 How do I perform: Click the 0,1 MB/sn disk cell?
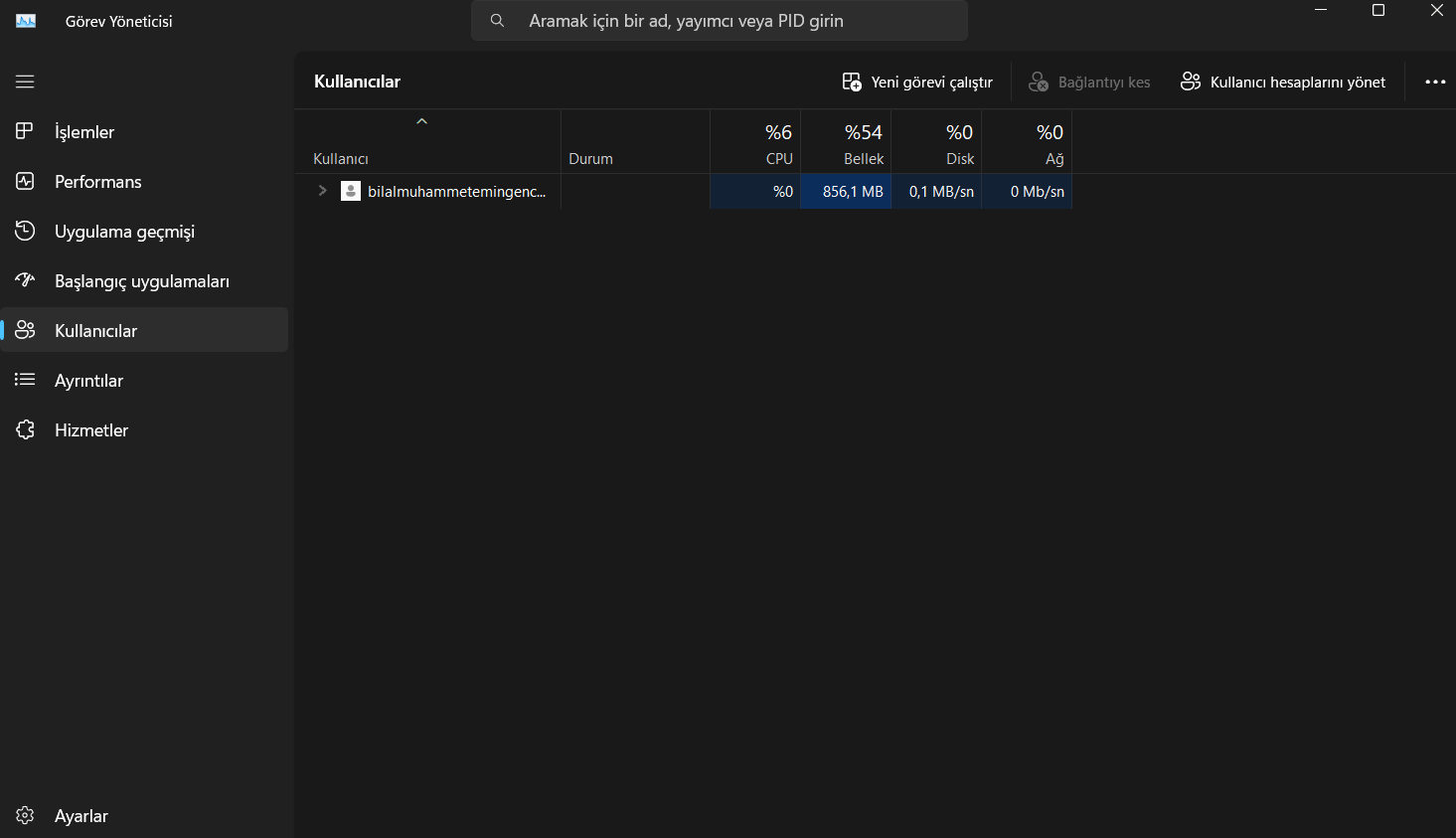(x=936, y=192)
